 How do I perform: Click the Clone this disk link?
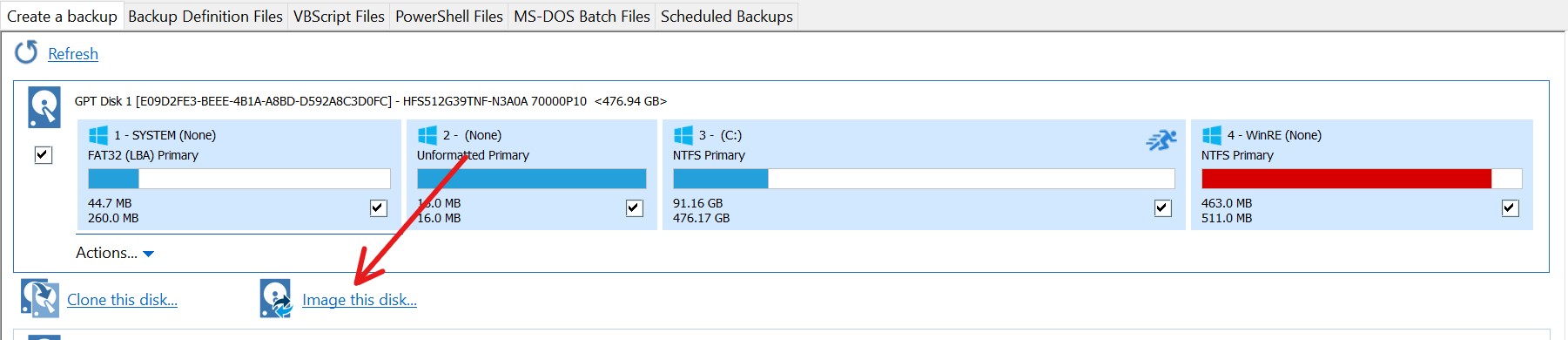pos(122,300)
